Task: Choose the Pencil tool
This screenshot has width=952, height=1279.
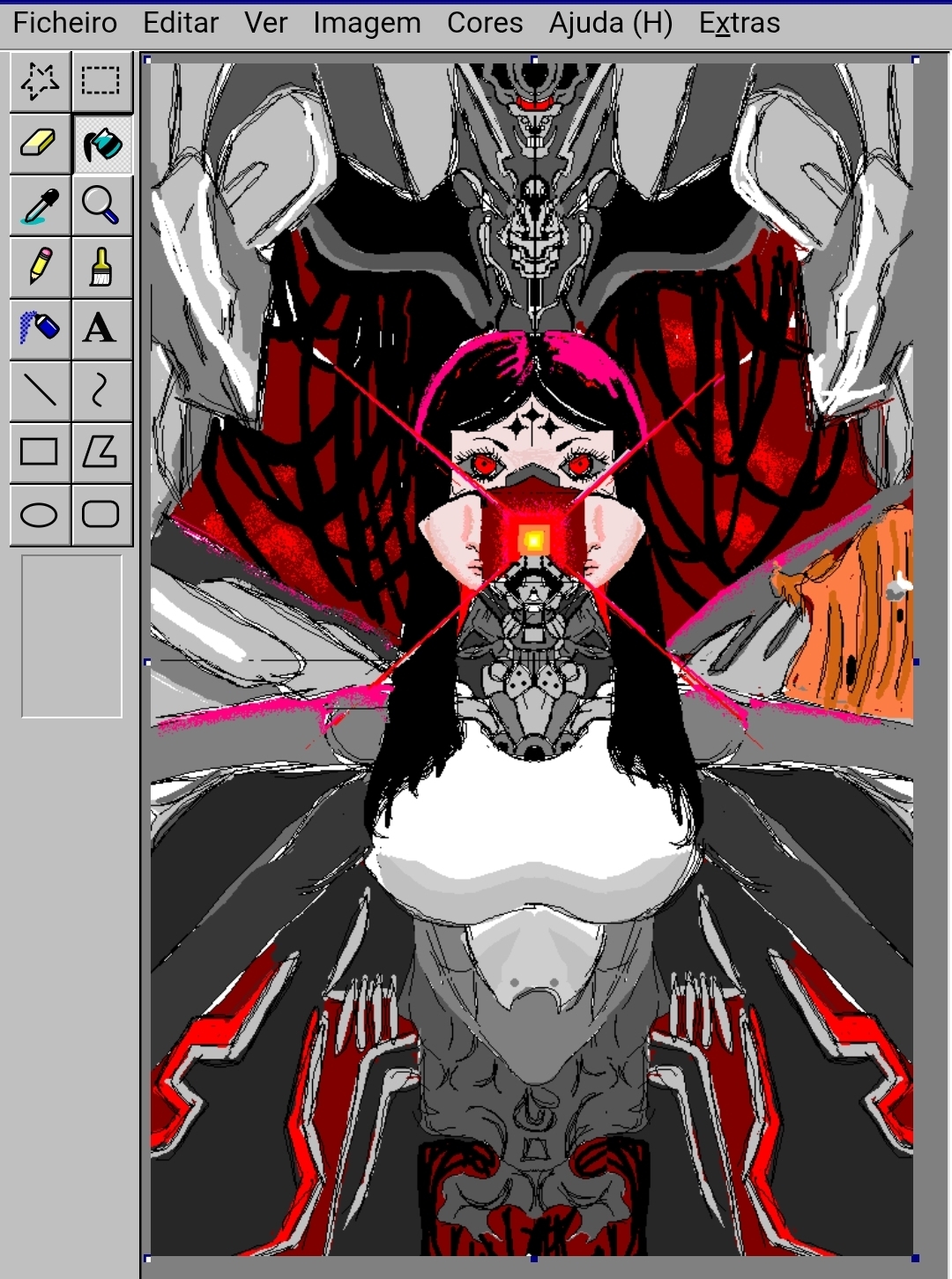Action: (40, 266)
